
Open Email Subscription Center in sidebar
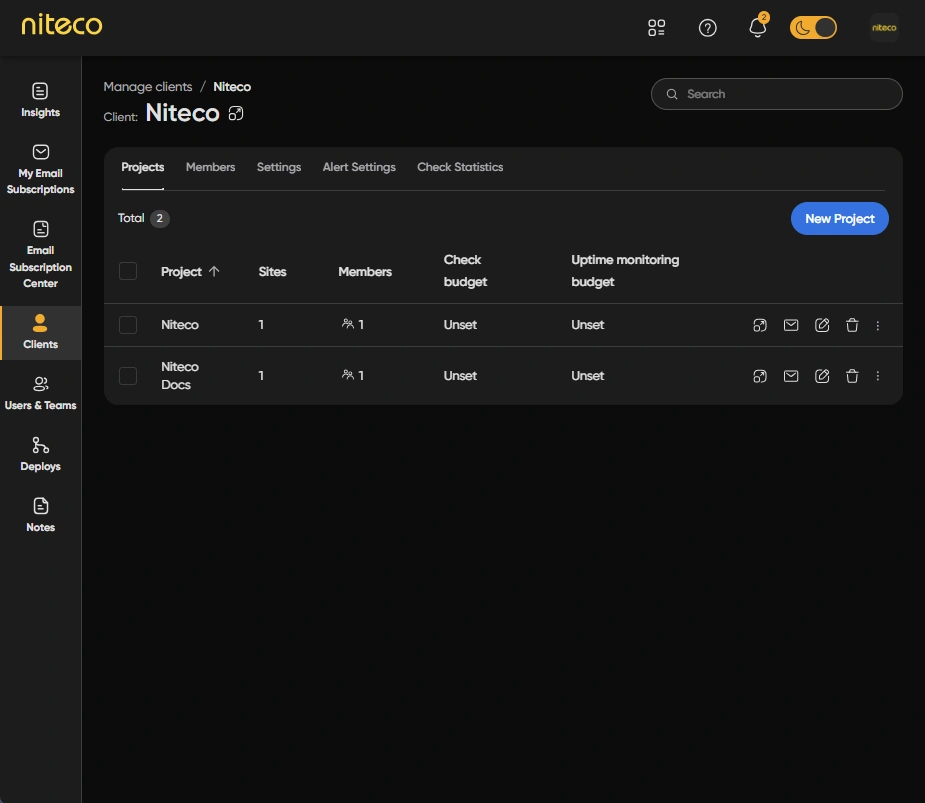pyautogui.click(x=40, y=255)
